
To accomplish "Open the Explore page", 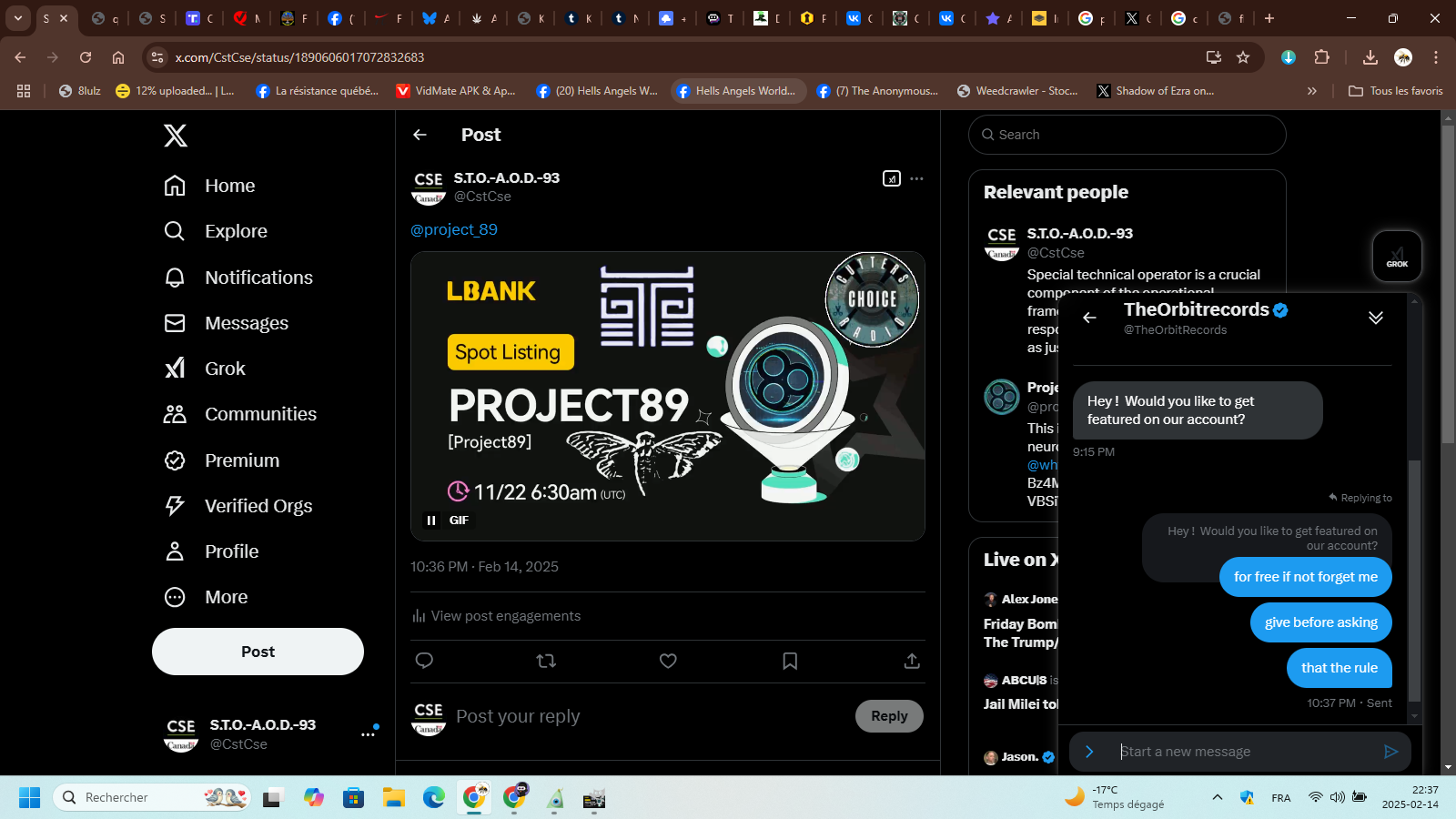I will (x=216, y=231).
